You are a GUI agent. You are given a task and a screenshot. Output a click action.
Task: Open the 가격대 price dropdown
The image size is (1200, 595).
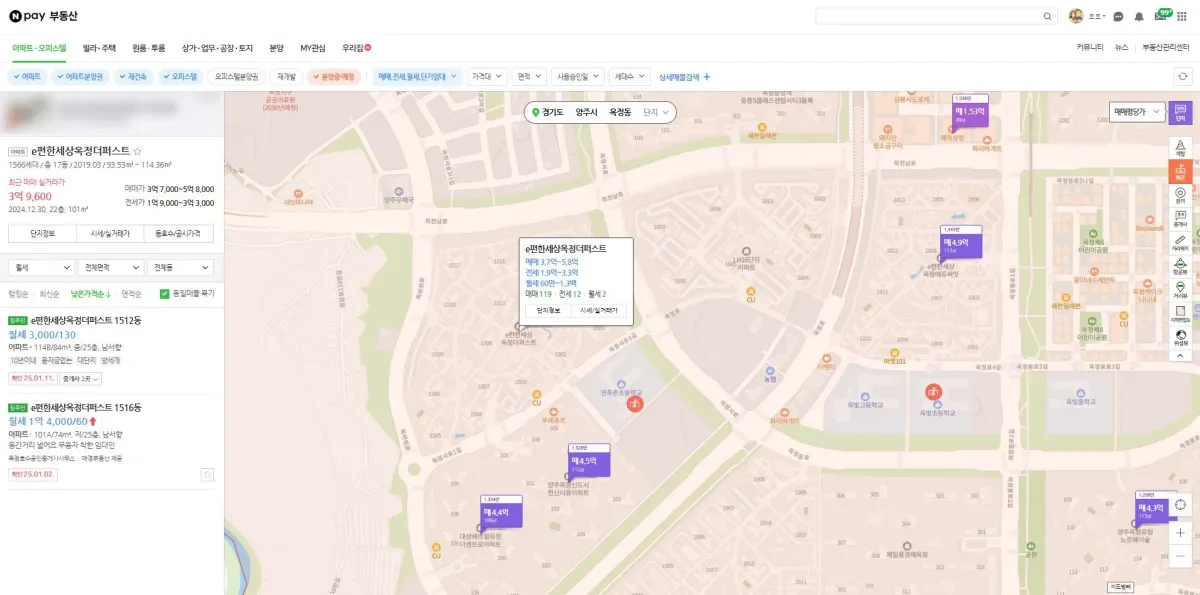pos(487,76)
